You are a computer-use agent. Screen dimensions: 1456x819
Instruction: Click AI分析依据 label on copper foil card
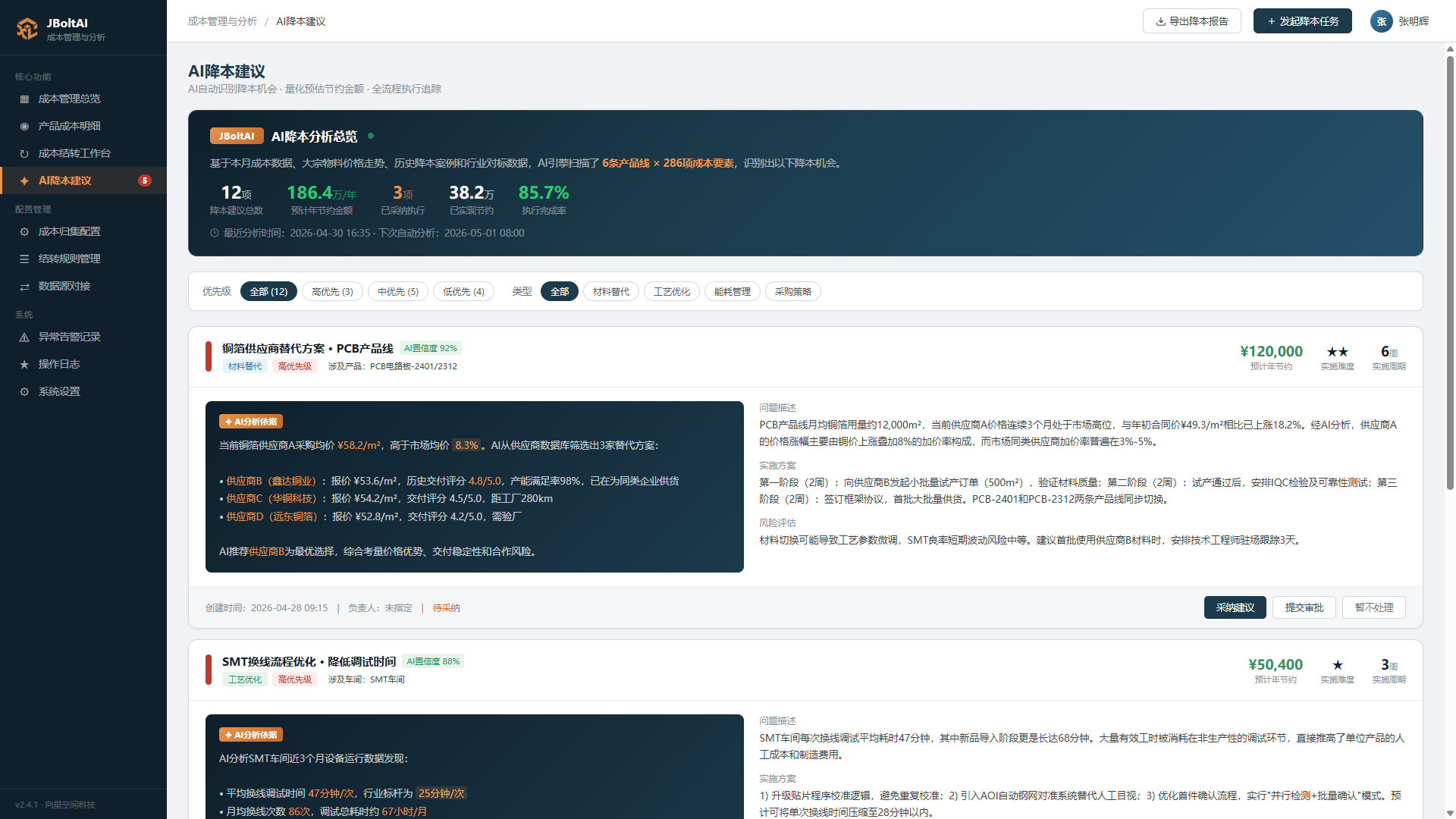(x=251, y=422)
